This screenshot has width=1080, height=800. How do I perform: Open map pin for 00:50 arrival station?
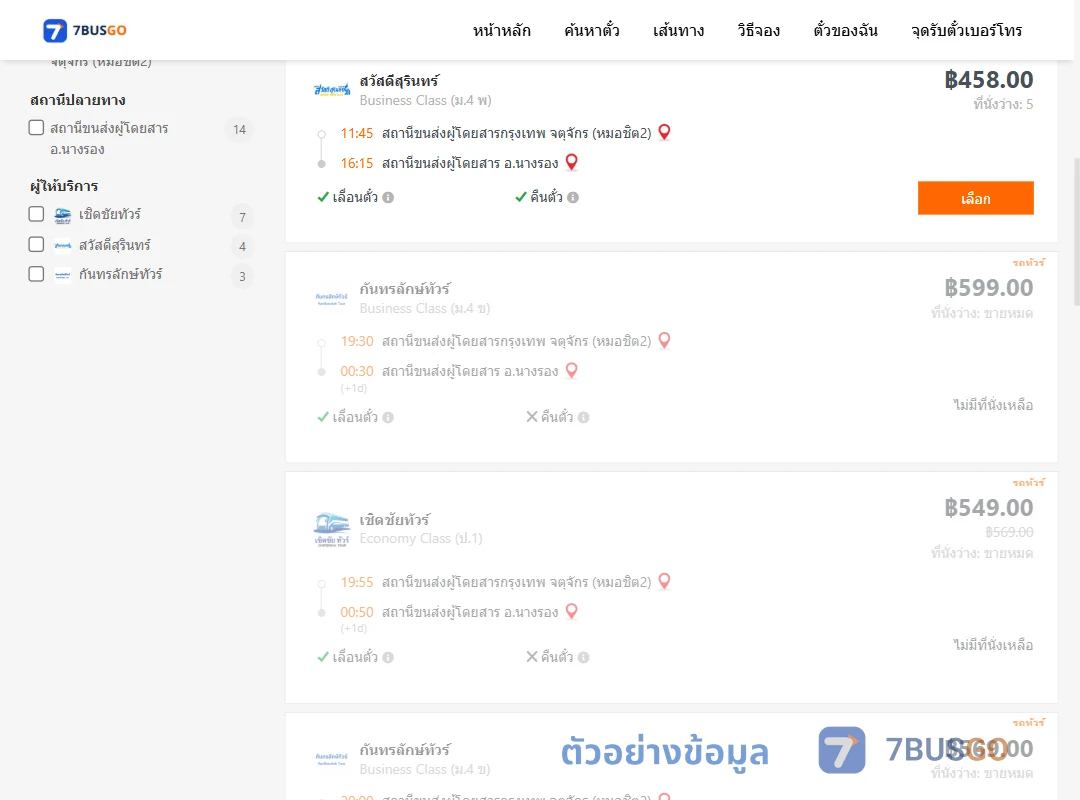pyautogui.click(x=572, y=611)
